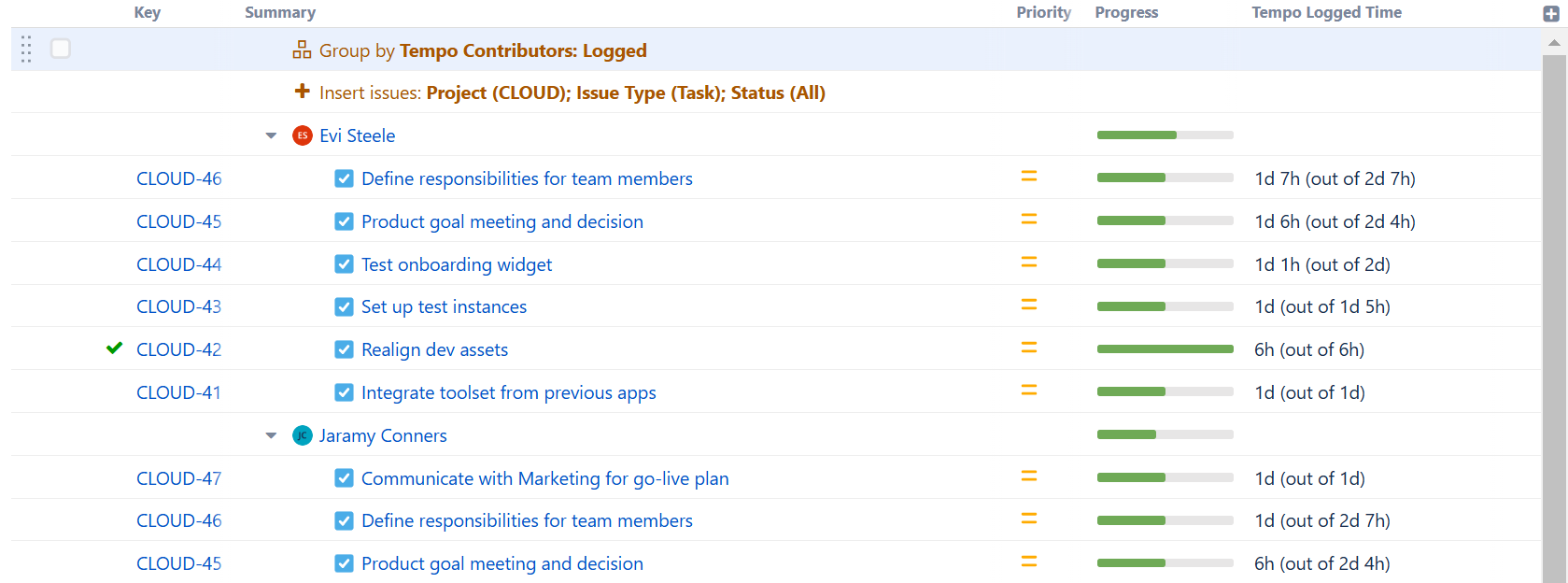
Task: Click Jaramy Conners' avatar icon
Action: coord(302,435)
